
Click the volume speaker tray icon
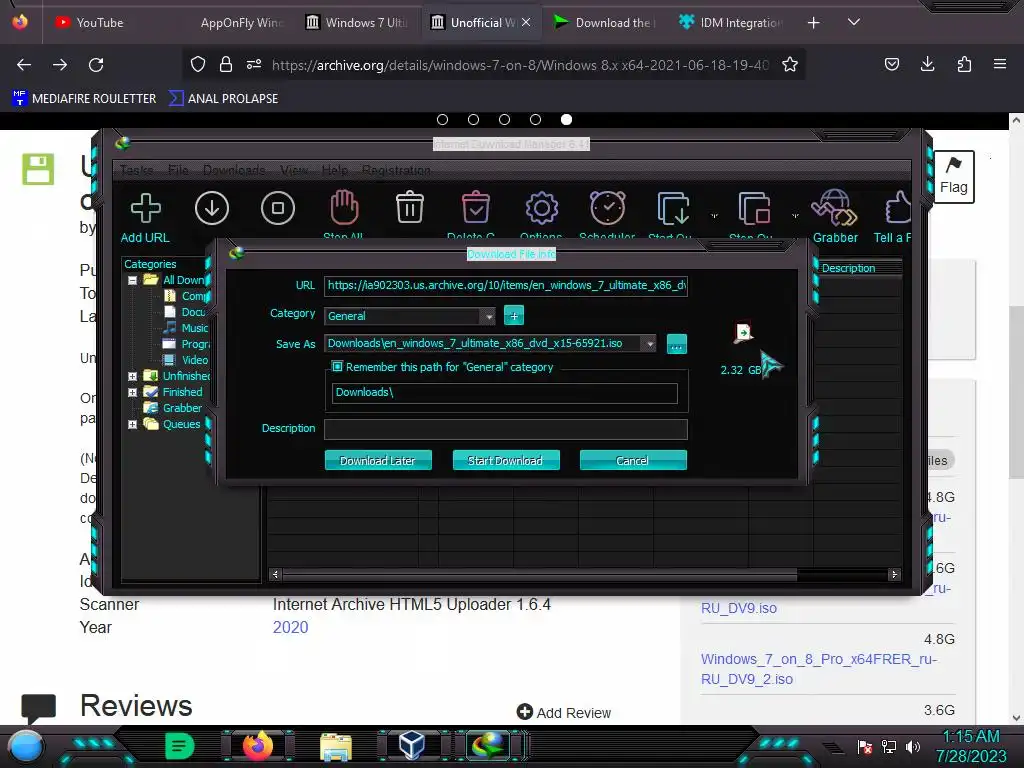coord(913,746)
